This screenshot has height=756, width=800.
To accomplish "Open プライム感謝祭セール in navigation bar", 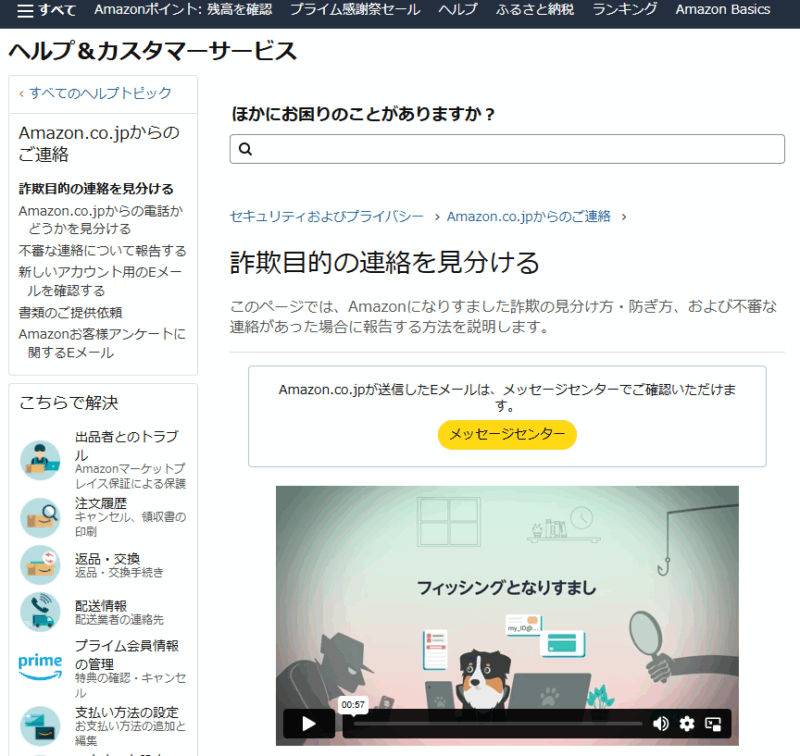I will click(355, 10).
